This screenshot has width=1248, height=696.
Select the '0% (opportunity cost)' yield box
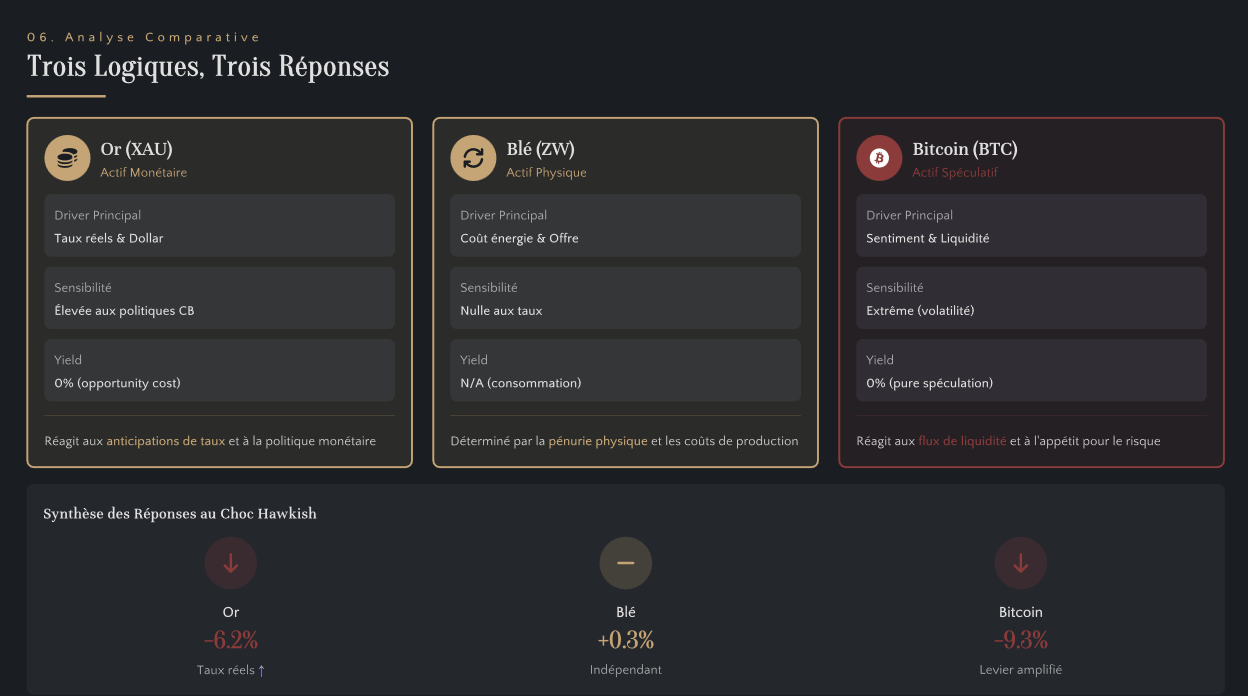pyautogui.click(x=219, y=371)
